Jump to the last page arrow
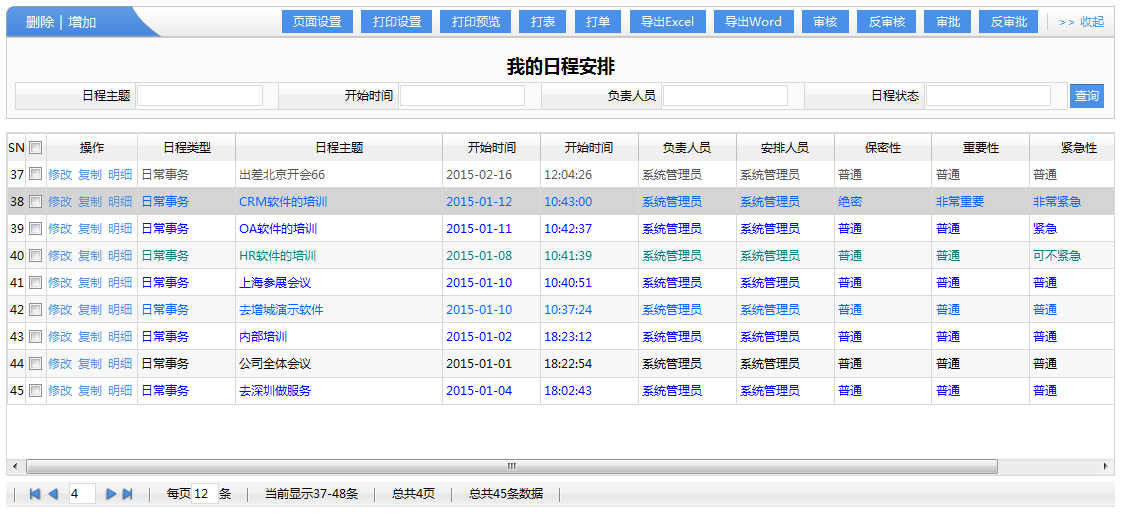This screenshot has width=1122, height=515. point(128,494)
